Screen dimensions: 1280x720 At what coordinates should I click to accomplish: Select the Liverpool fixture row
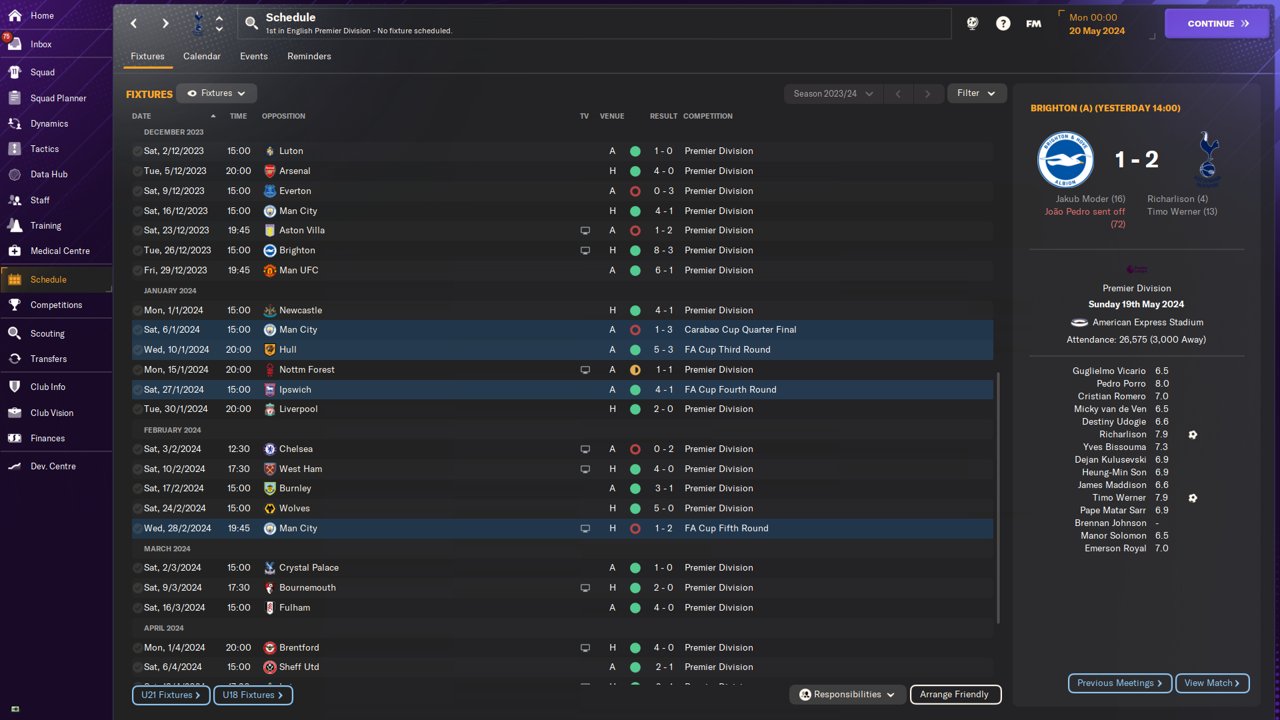[500, 409]
